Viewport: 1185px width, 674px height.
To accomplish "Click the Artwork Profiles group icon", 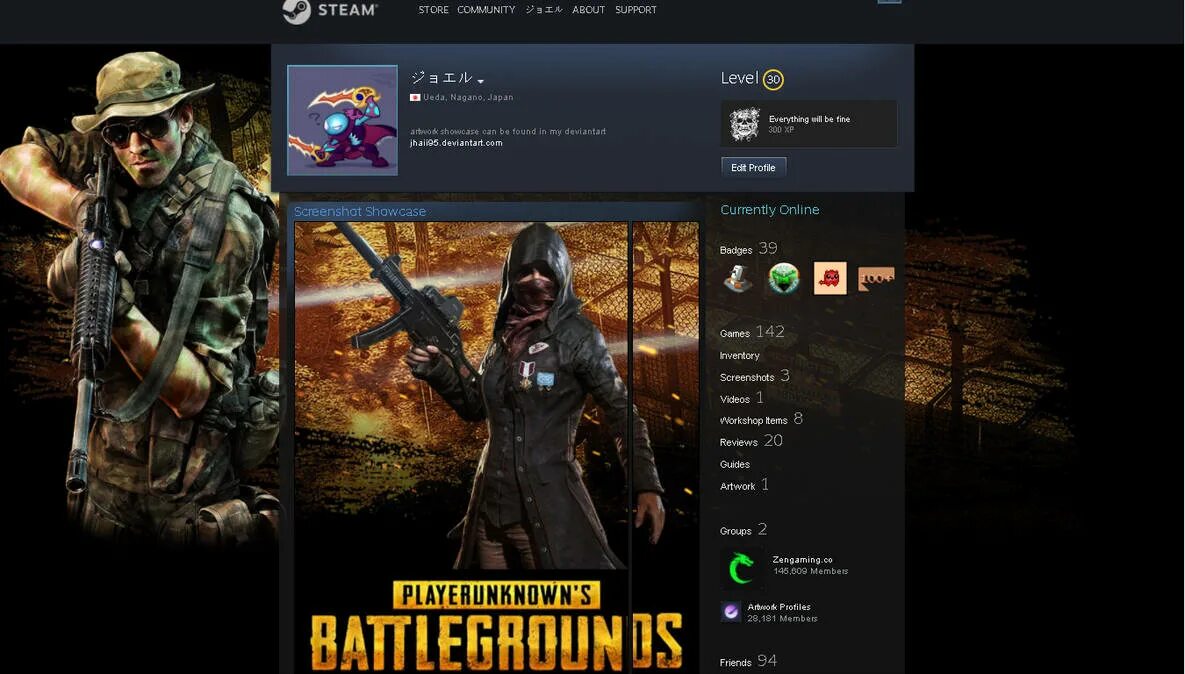I will 731,612.
